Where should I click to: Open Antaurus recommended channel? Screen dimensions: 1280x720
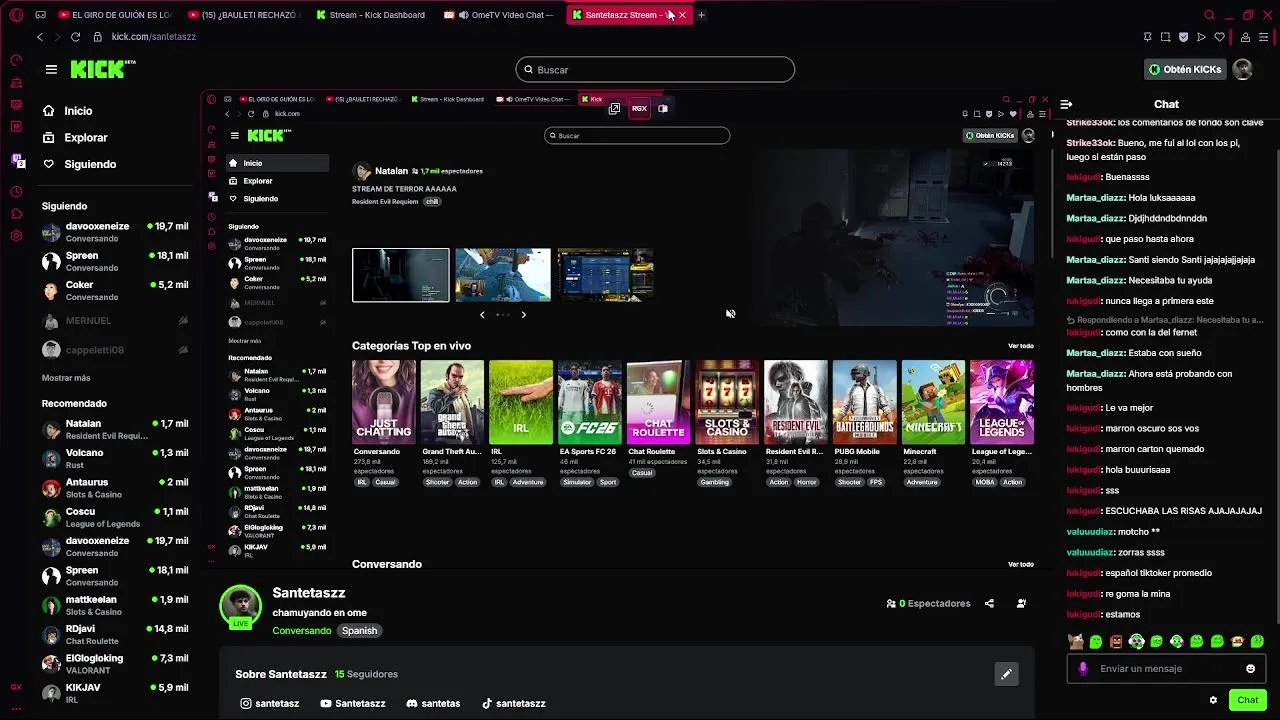click(115, 488)
